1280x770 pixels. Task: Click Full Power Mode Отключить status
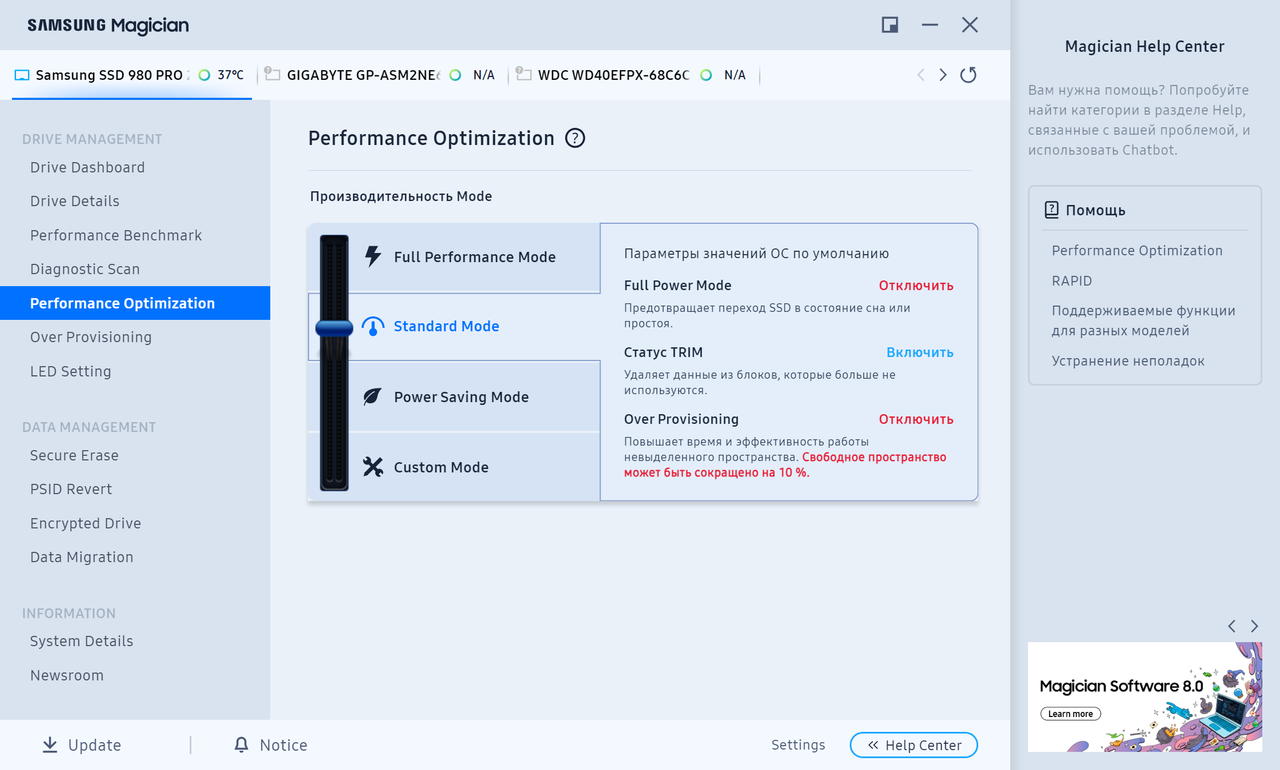coord(916,285)
